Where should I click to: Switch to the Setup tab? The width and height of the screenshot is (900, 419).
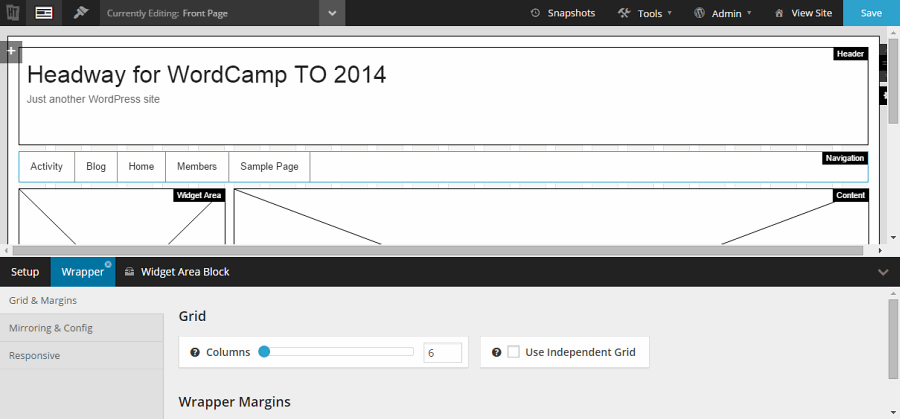[x=25, y=272]
